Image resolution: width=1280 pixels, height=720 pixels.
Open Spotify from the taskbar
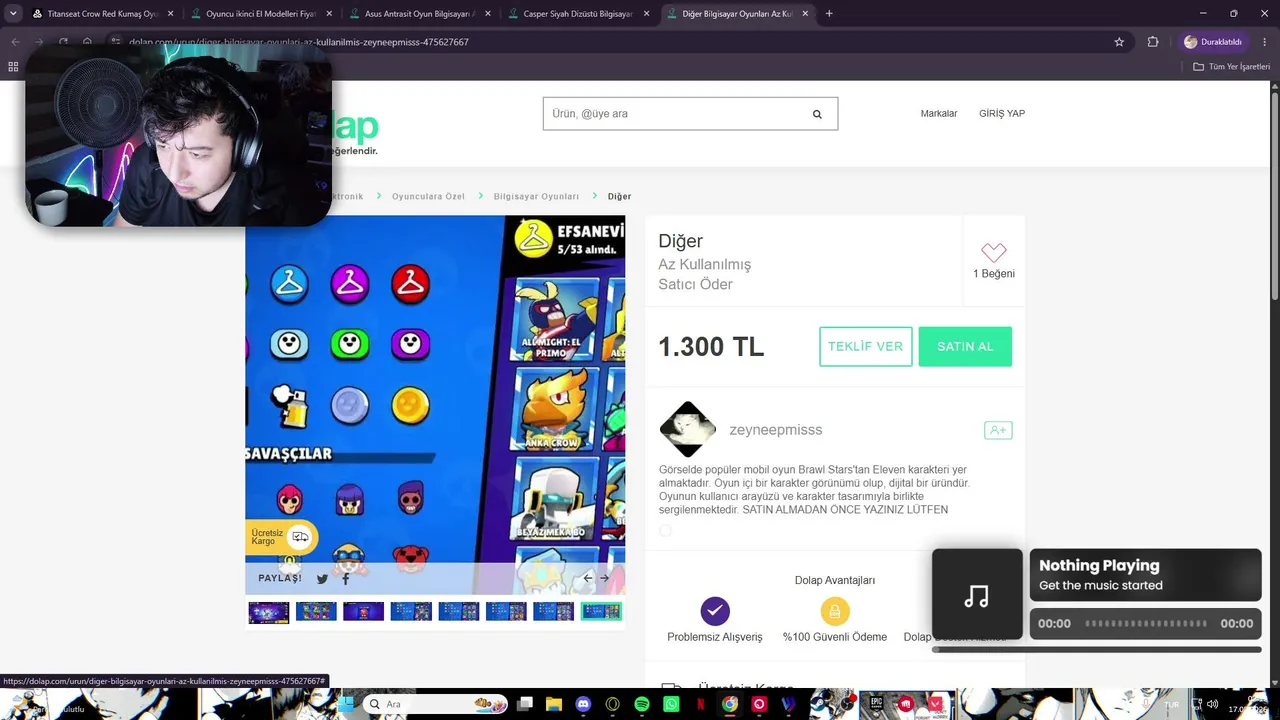pos(642,704)
